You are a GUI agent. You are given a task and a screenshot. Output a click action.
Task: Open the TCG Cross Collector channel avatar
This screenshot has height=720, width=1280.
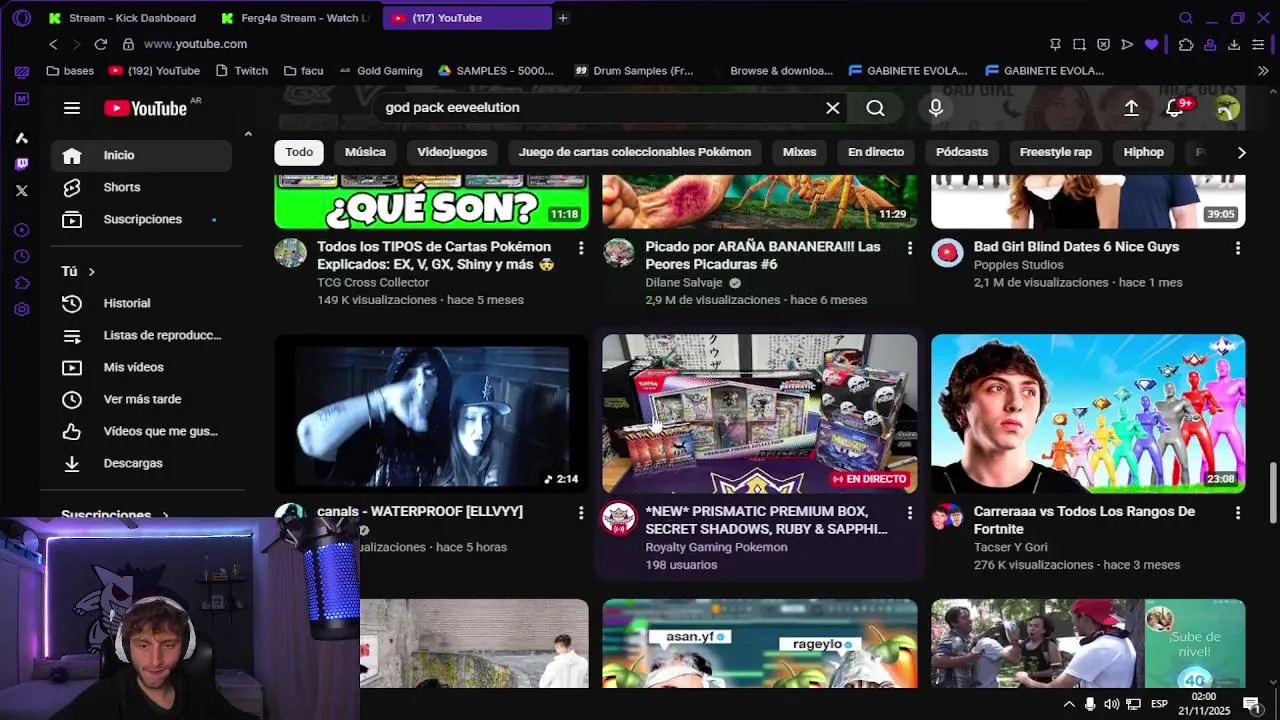click(x=291, y=253)
